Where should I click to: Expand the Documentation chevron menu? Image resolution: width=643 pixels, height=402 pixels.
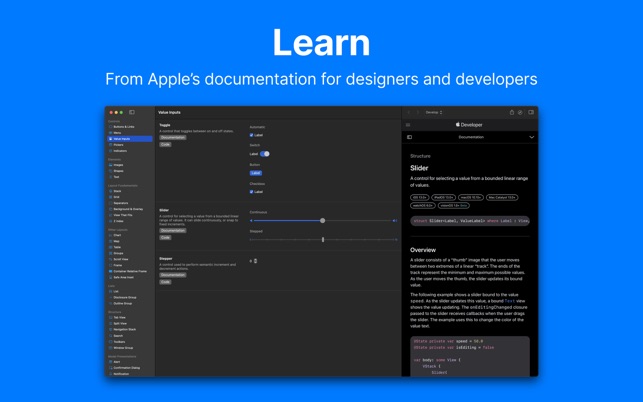pos(531,137)
